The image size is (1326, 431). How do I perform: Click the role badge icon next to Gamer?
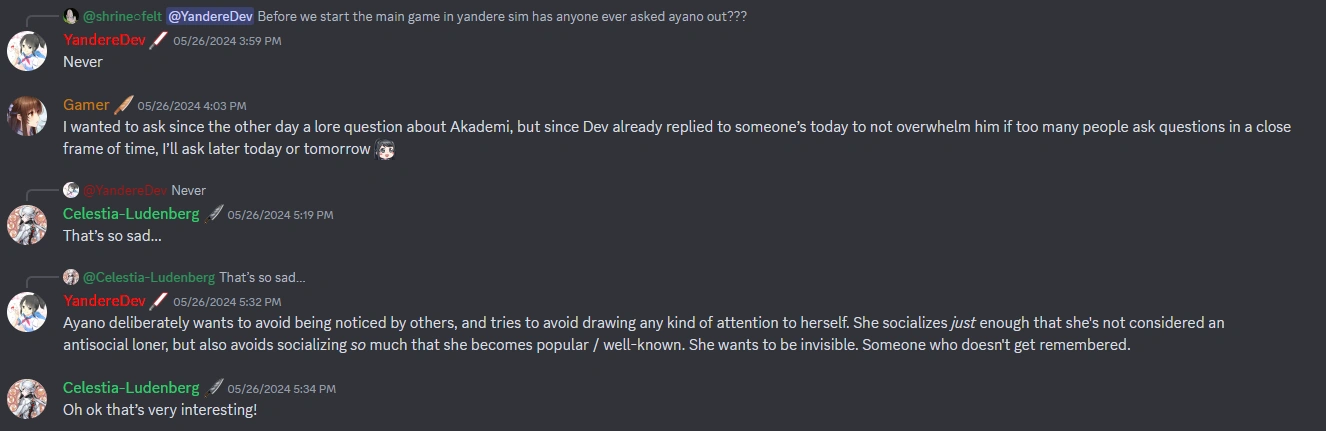123,105
